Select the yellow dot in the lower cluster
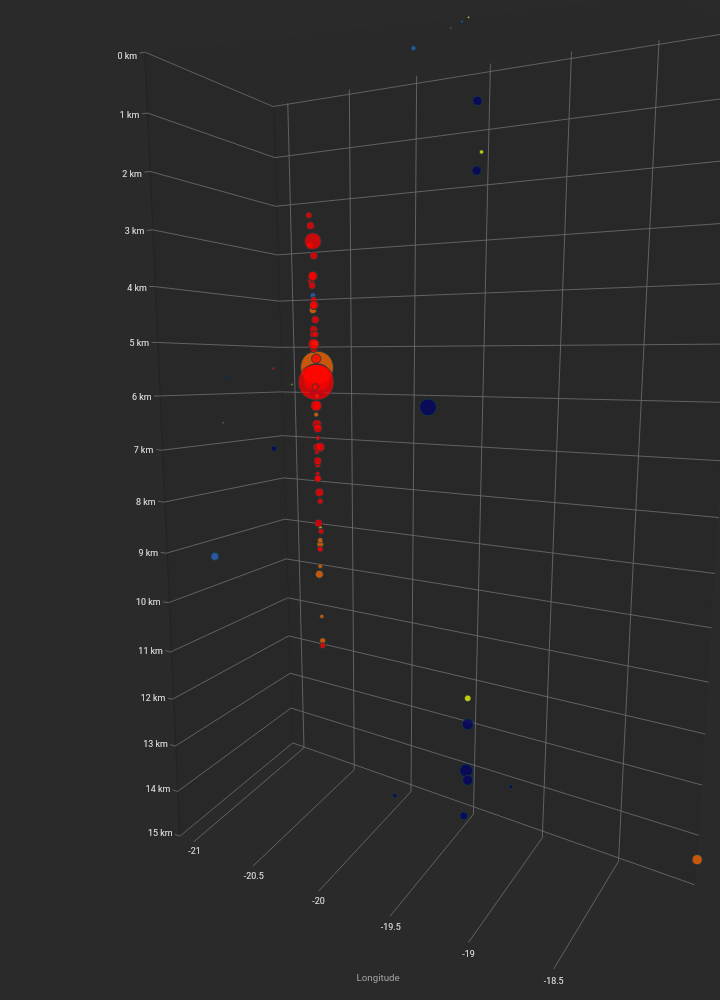This screenshot has width=720, height=1000. pos(468,698)
